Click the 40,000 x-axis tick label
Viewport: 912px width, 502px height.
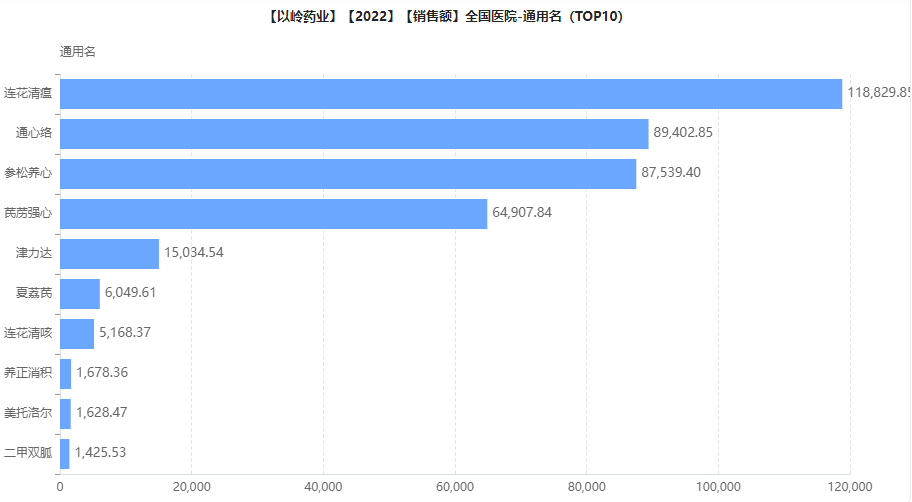pyautogui.click(x=323, y=487)
